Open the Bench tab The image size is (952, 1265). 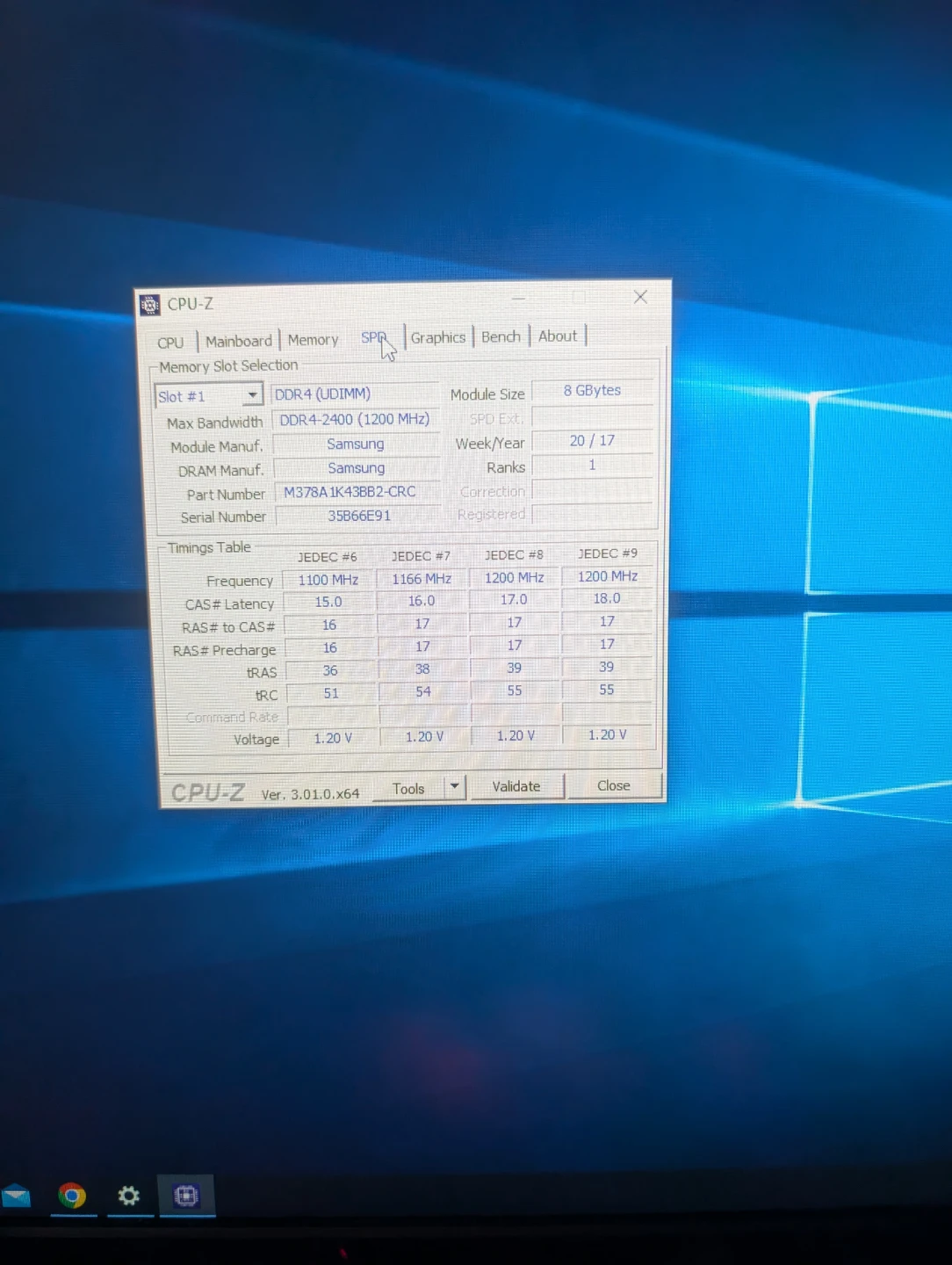(501, 336)
